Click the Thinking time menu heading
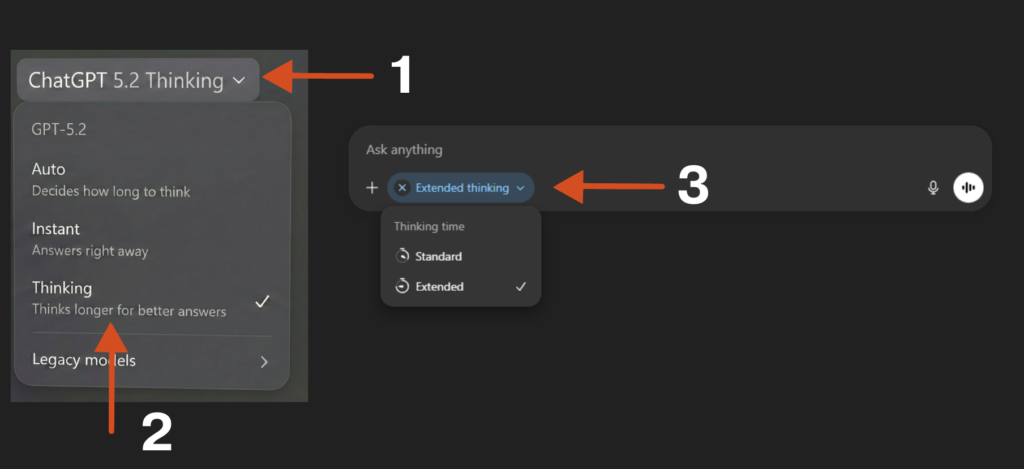Viewport: 1024px width, 469px height. [x=427, y=227]
